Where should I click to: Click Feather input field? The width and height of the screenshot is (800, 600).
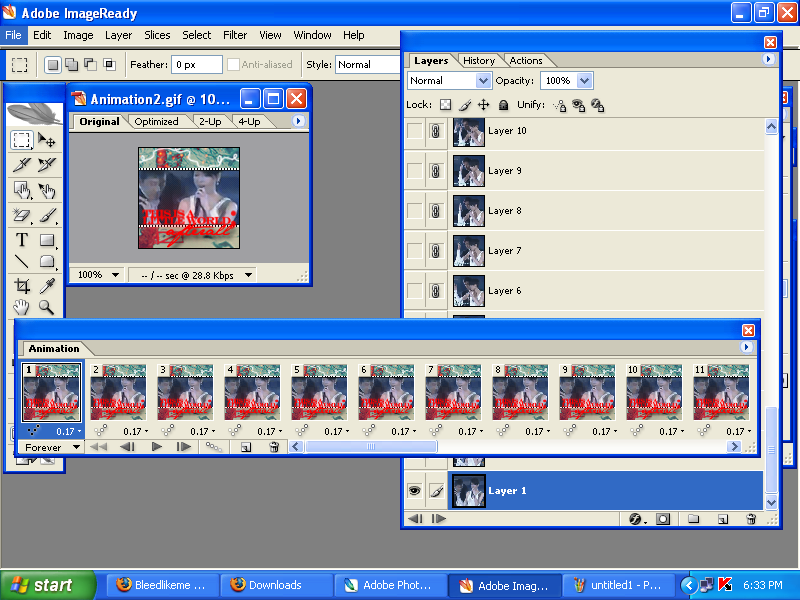[x=196, y=65]
